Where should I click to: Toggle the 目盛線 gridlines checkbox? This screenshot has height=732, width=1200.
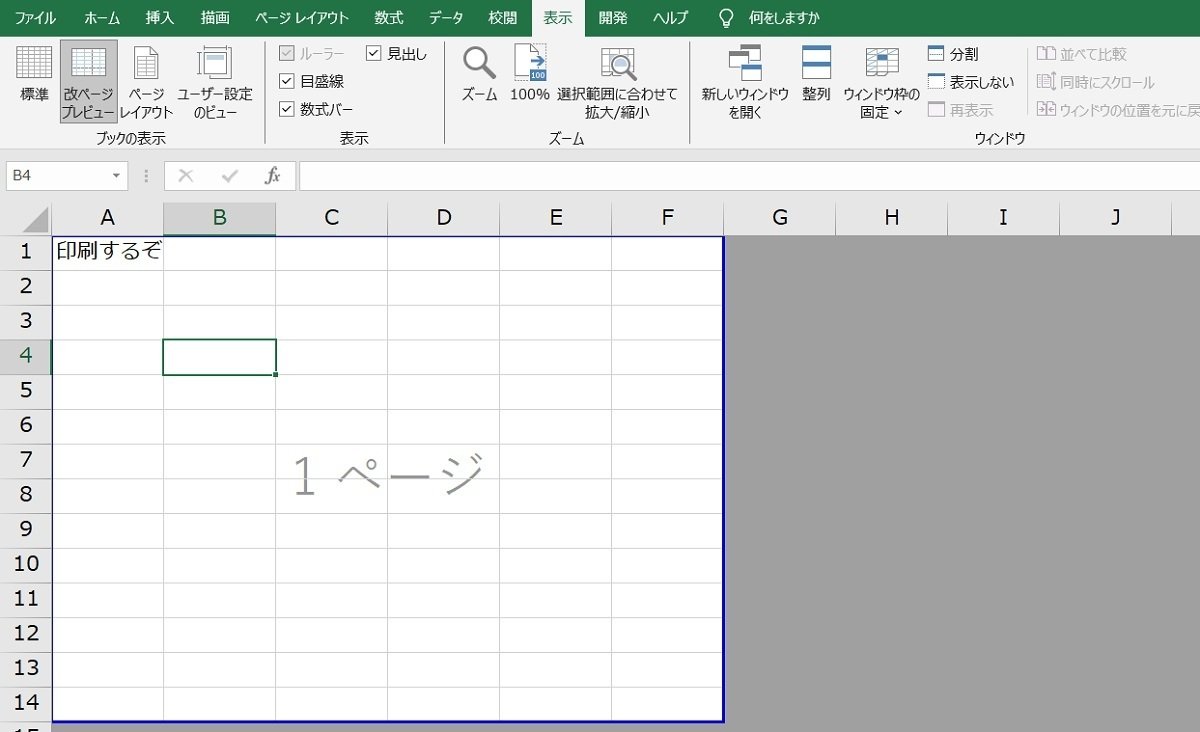286,81
